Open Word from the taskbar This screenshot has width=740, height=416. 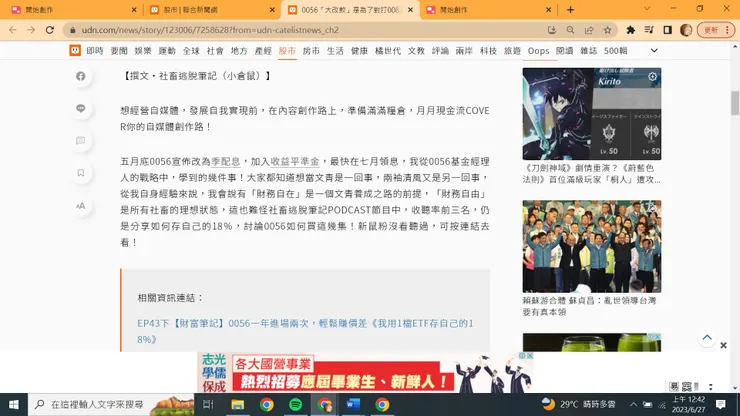click(x=353, y=405)
